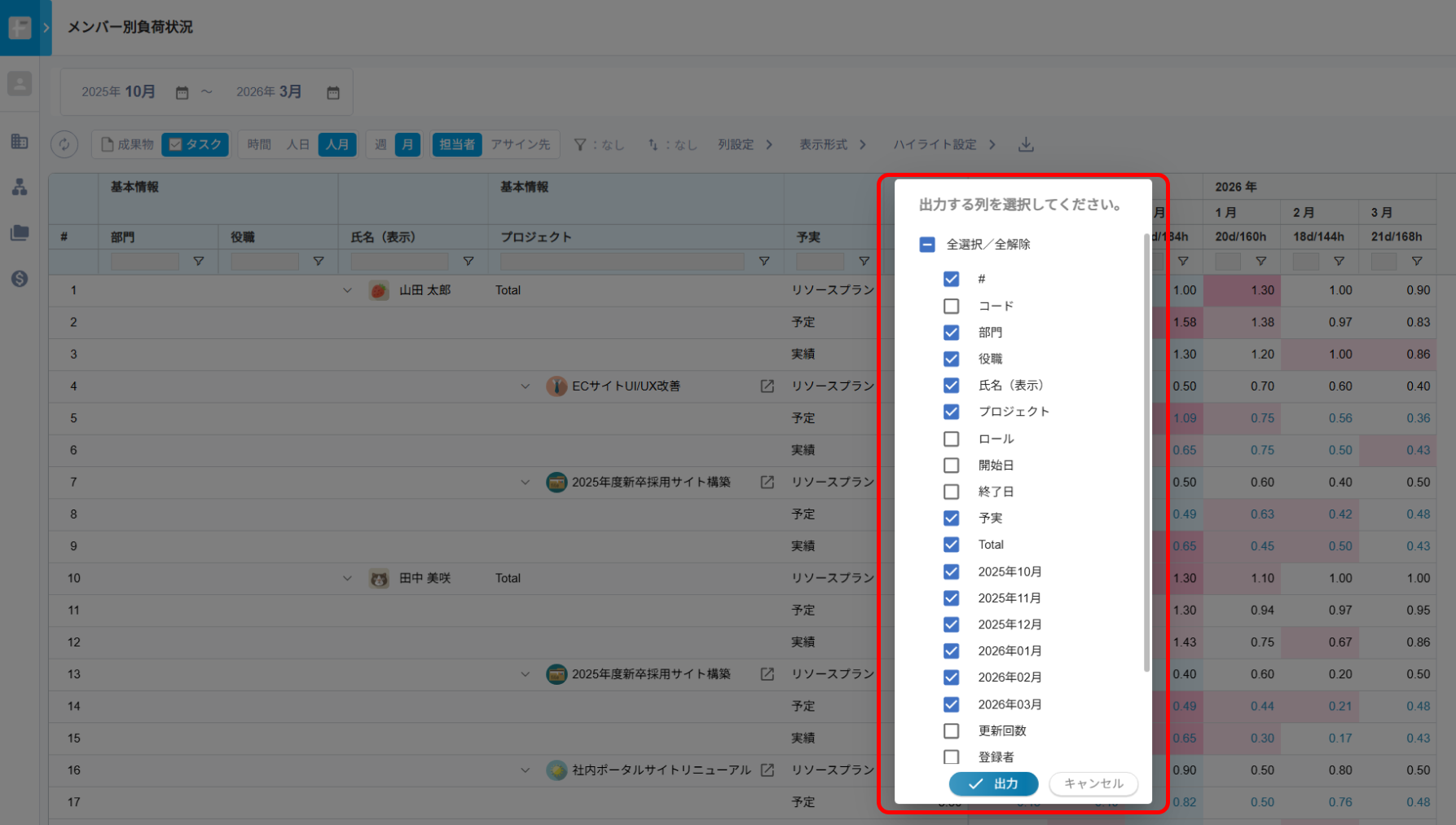Click the circular refresh icon in toolbar
The height and width of the screenshot is (825, 1456).
click(x=64, y=144)
